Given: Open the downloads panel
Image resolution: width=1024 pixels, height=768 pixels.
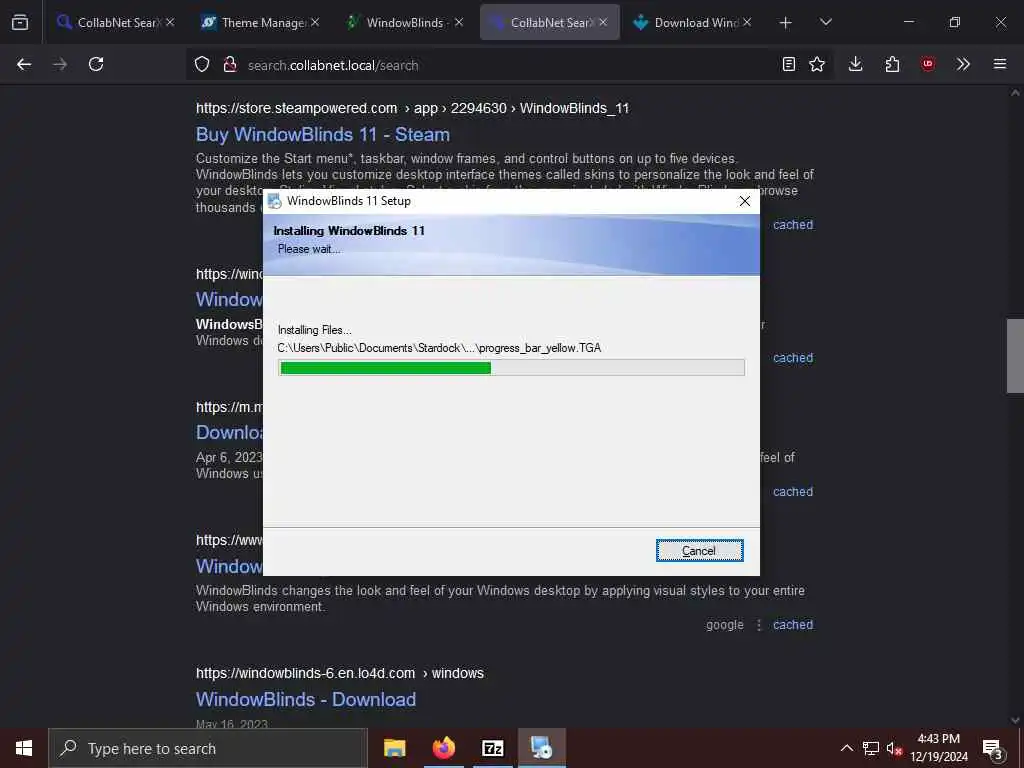Looking at the screenshot, I should click(x=856, y=64).
